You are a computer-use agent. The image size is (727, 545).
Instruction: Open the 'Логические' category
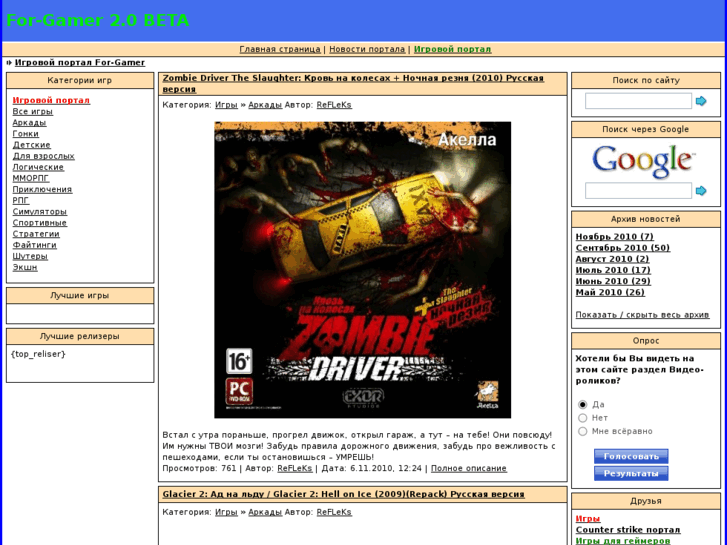[x=38, y=167]
